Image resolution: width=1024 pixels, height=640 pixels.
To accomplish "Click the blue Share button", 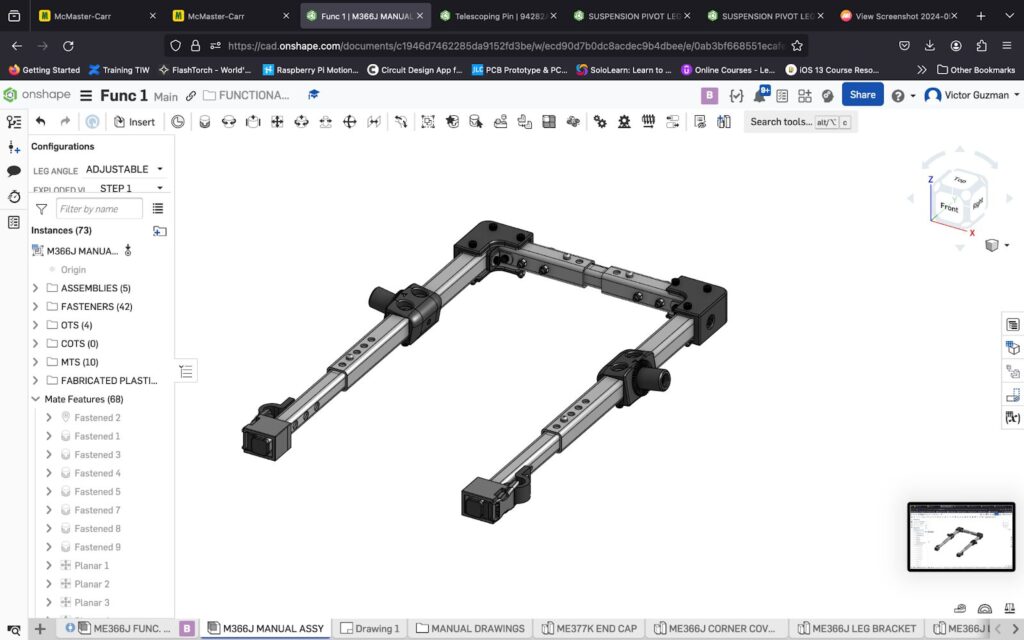I will point(862,95).
